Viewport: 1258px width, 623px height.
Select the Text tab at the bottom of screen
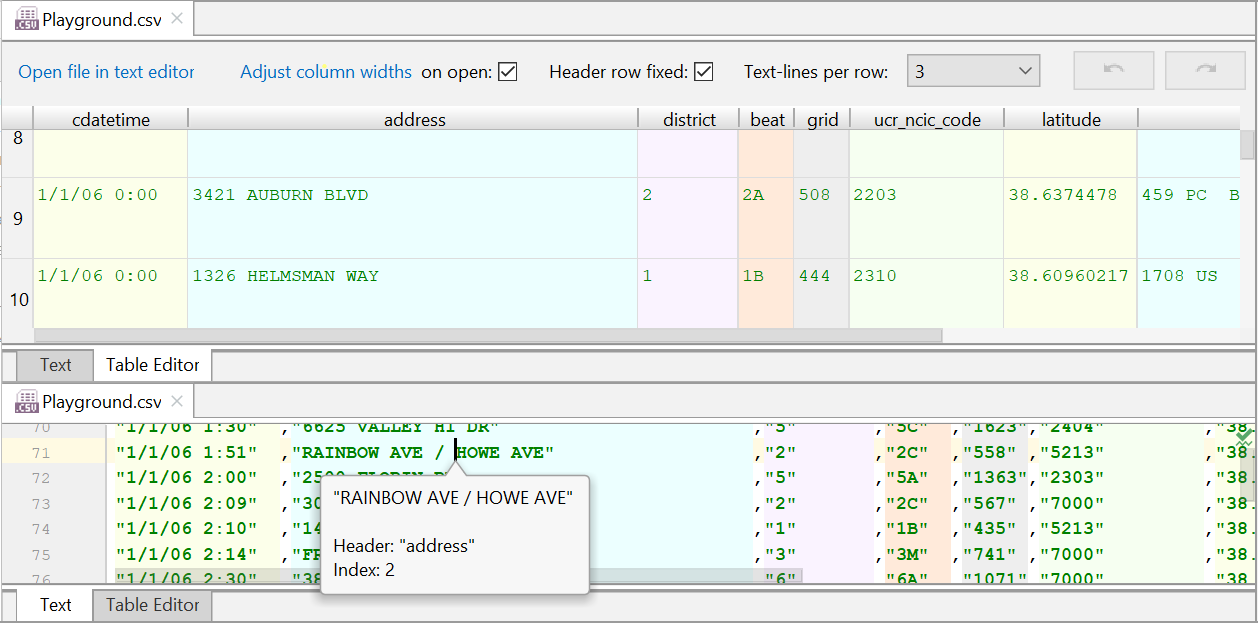coord(55,605)
